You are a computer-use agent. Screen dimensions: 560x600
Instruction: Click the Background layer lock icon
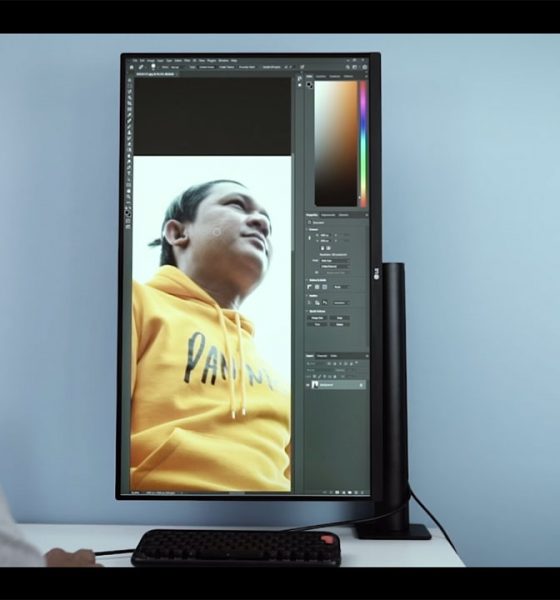[361, 385]
